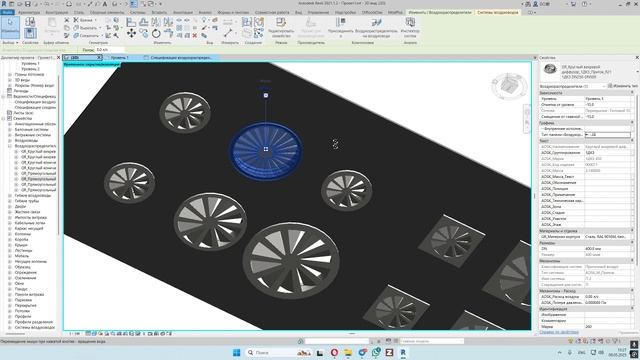Click the Revit icon in the taskbar
The height and width of the screenshot is (360, 640).
coord(403,352)
